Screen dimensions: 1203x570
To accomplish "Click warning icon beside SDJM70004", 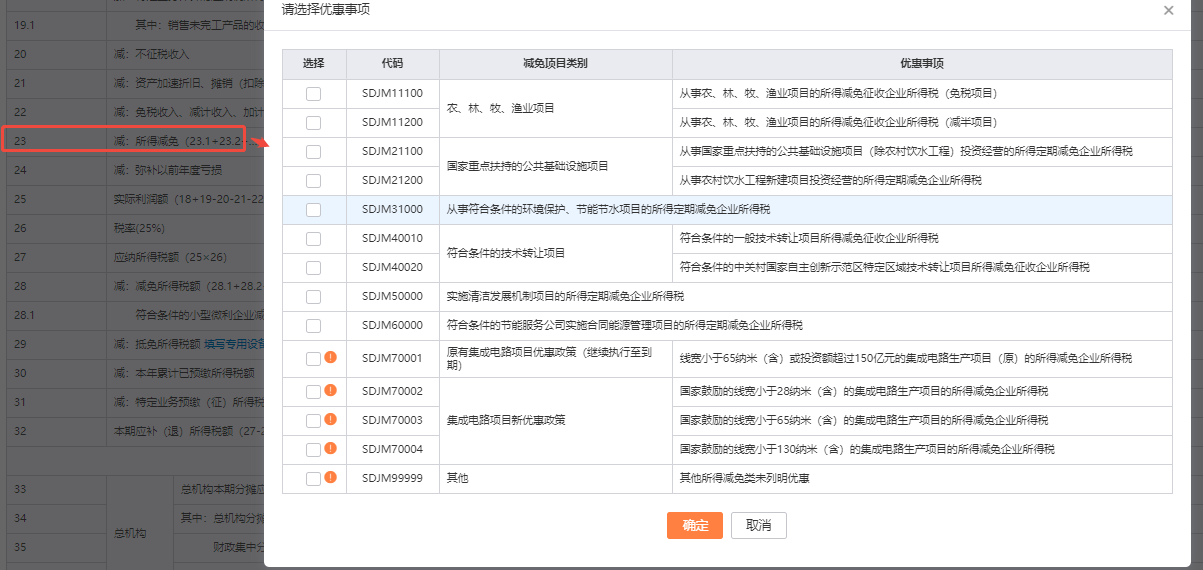I will [330, 449].
